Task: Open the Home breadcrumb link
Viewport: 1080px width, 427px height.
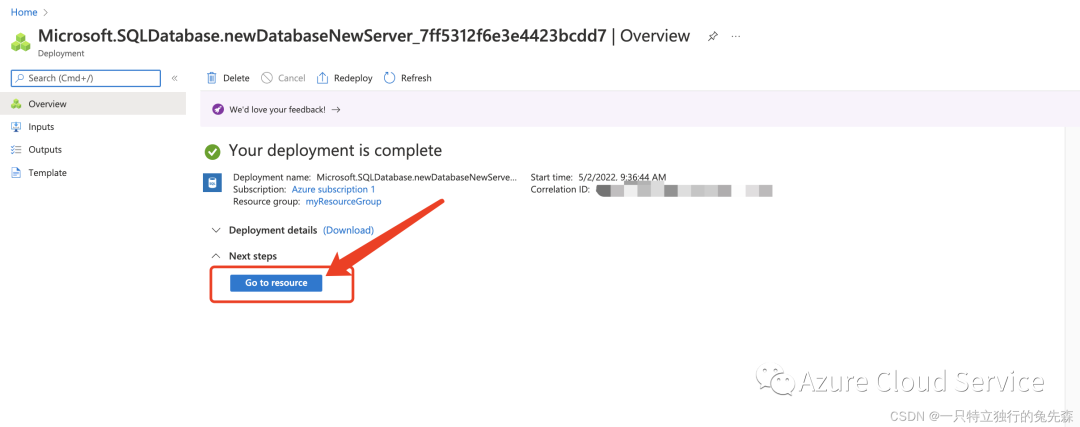Action: pos(24,12)
